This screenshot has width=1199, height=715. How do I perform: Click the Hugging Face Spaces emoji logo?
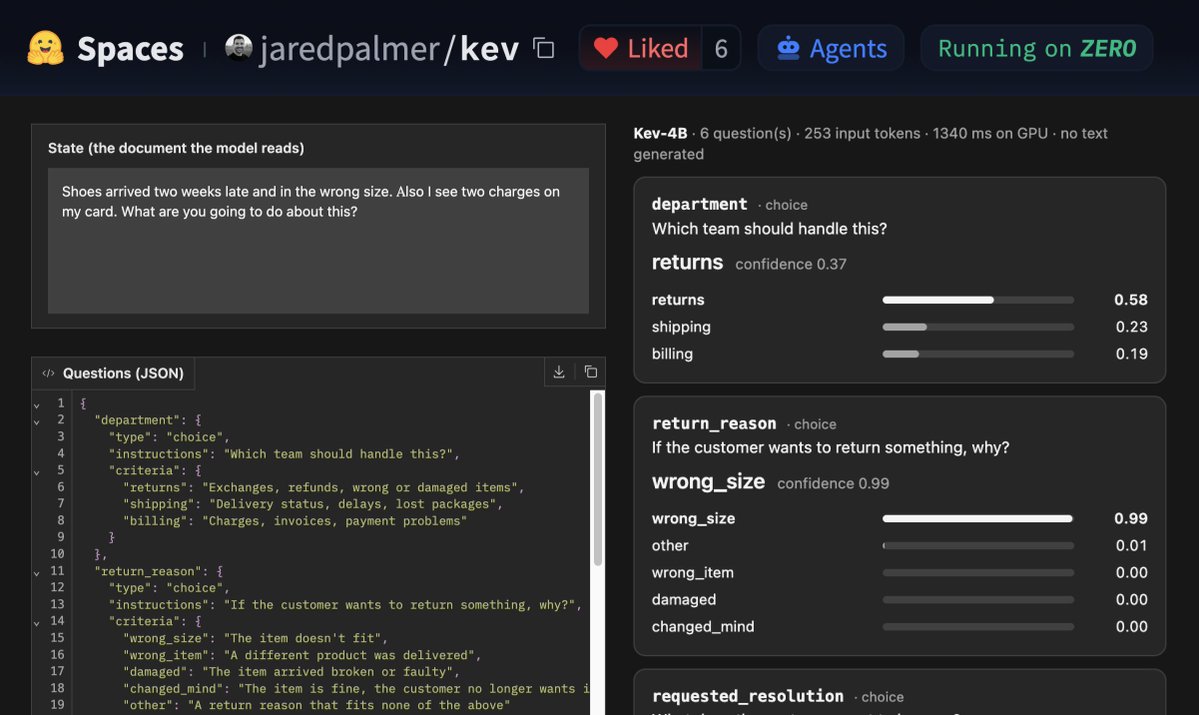click(x=45, y=48)
